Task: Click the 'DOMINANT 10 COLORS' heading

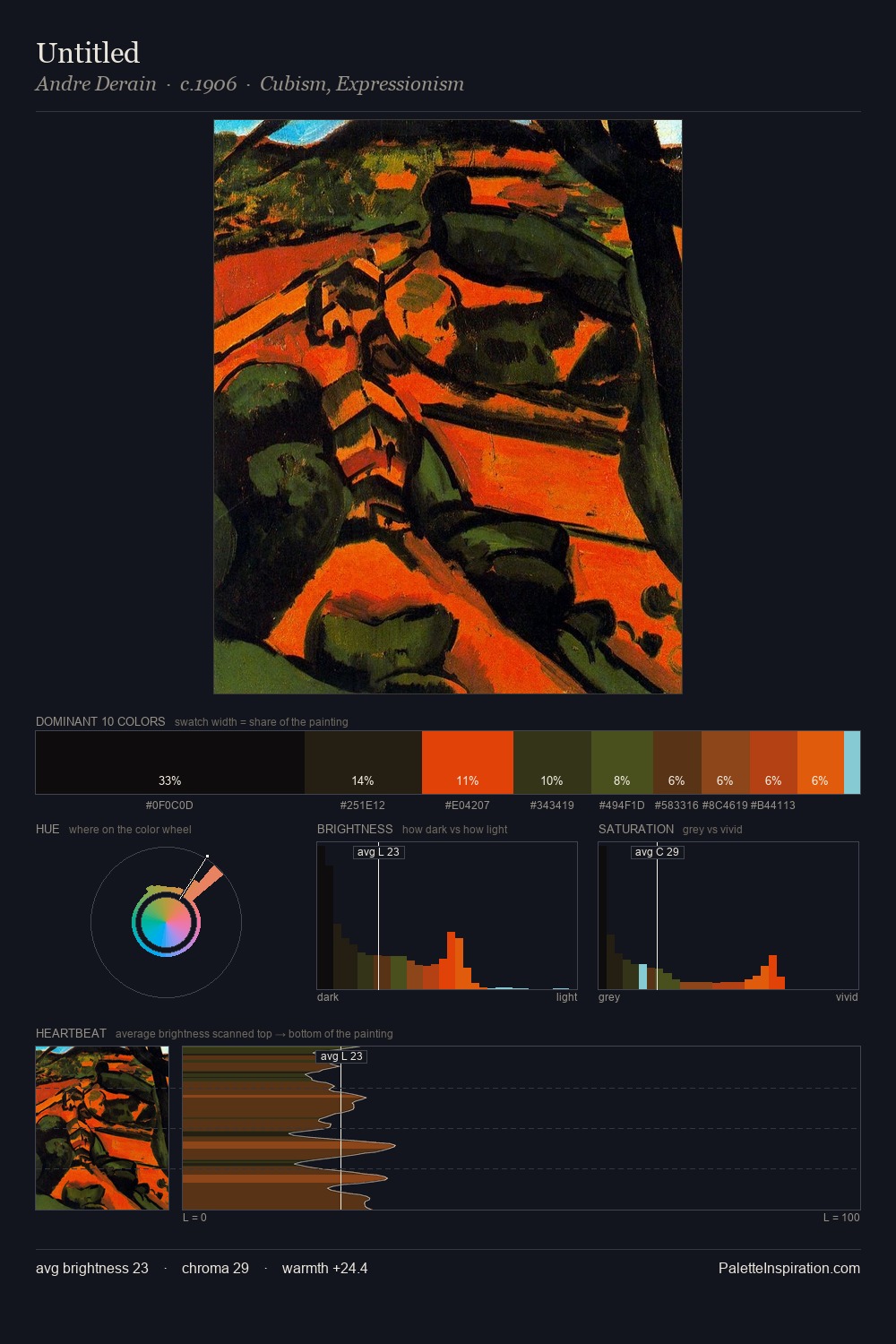Action: (100, 721)
